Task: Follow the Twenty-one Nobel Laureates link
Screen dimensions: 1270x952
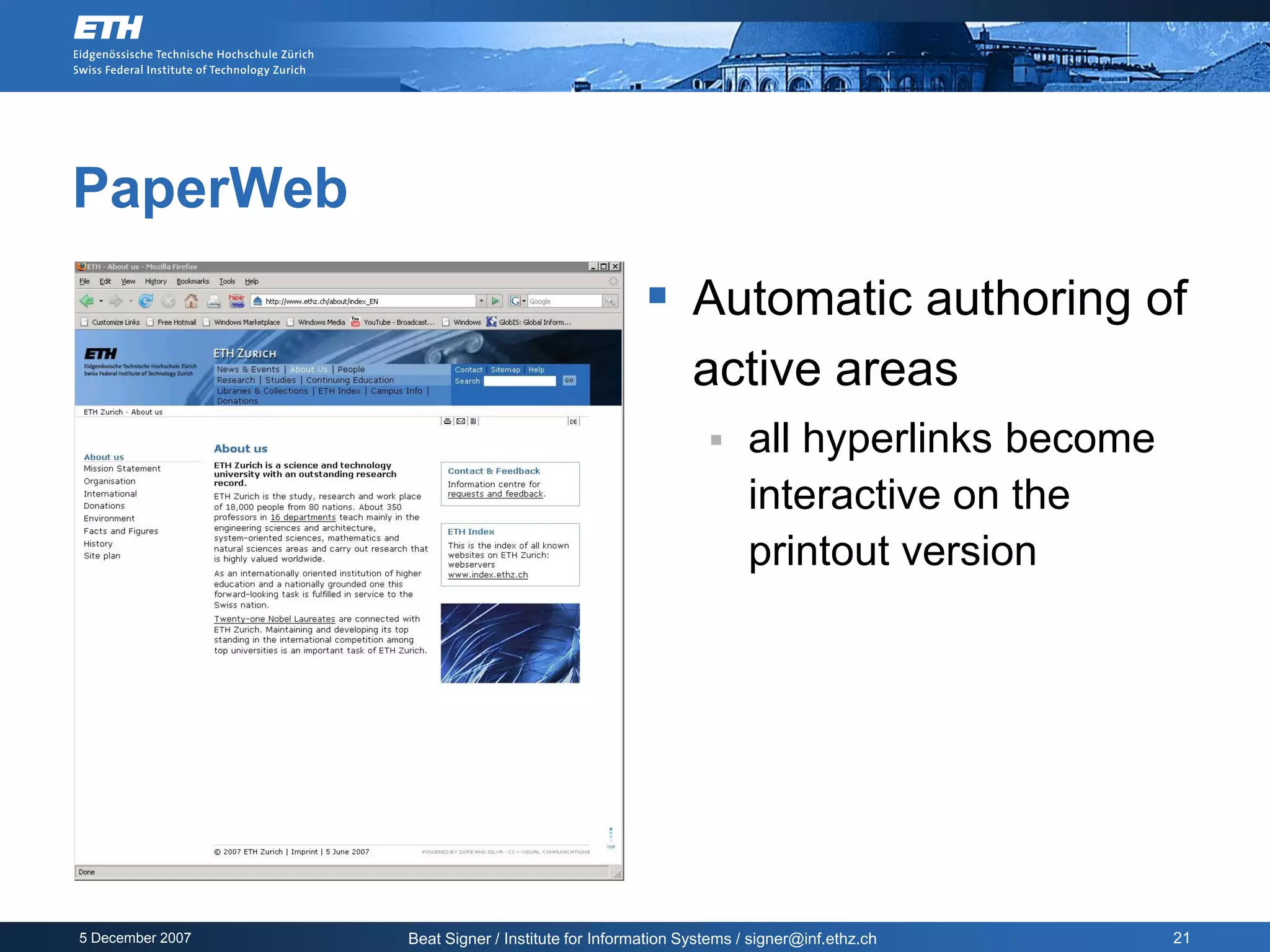Action: pos(275,619)
